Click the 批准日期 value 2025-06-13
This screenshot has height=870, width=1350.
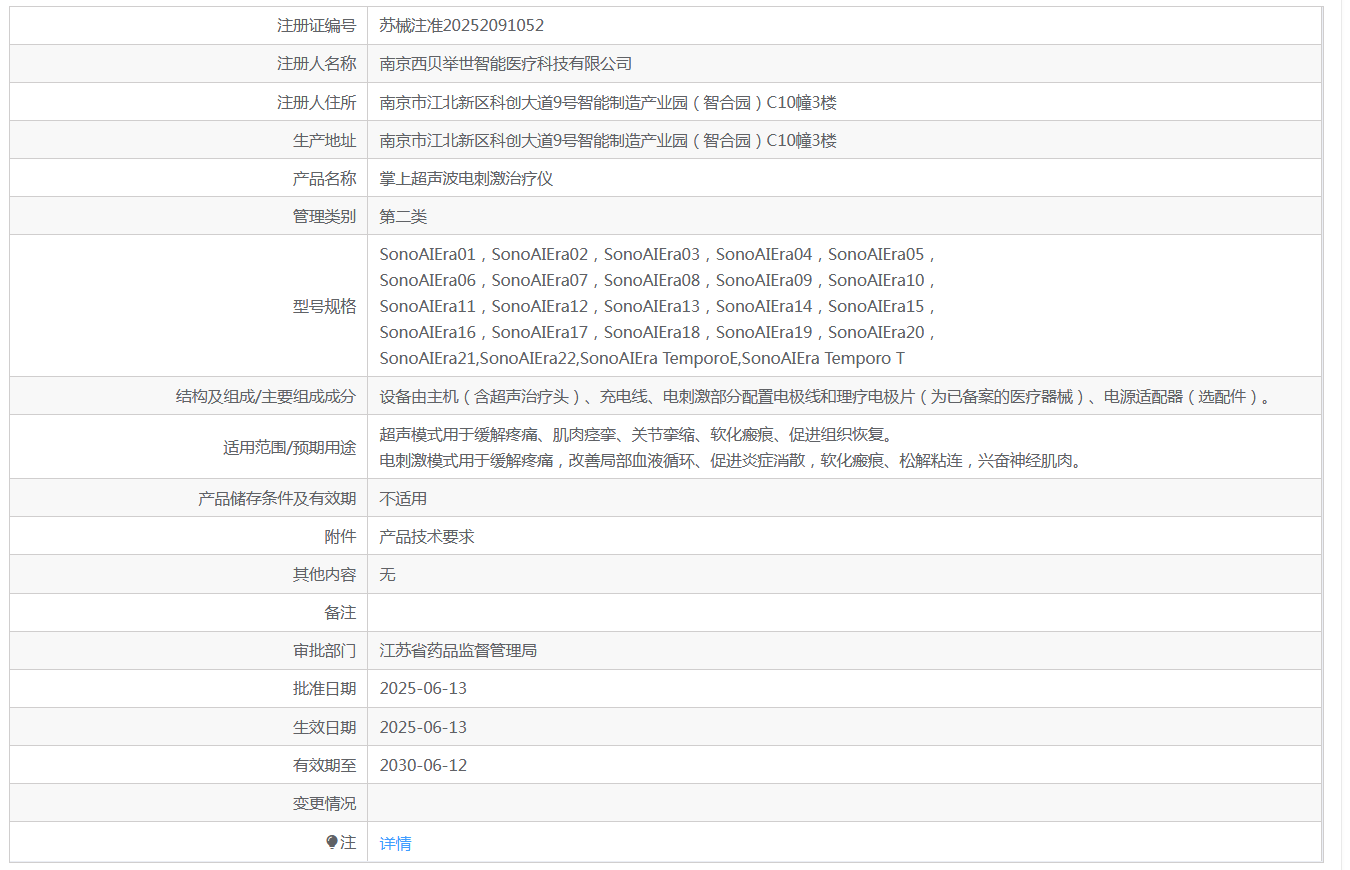click(x=423, y=688)
